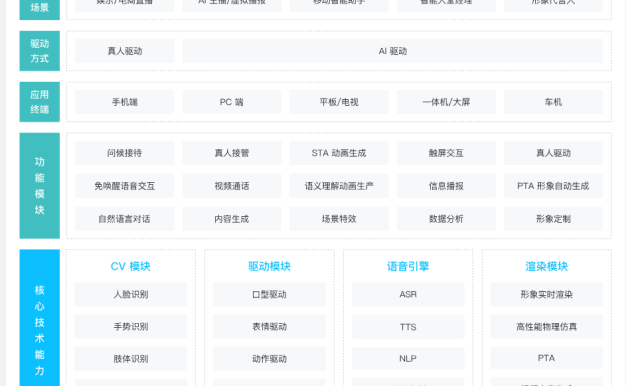The height and width of the screenshot is (386, 626).
Task: Click the 车机 terminal box
Action: [553, 102]
